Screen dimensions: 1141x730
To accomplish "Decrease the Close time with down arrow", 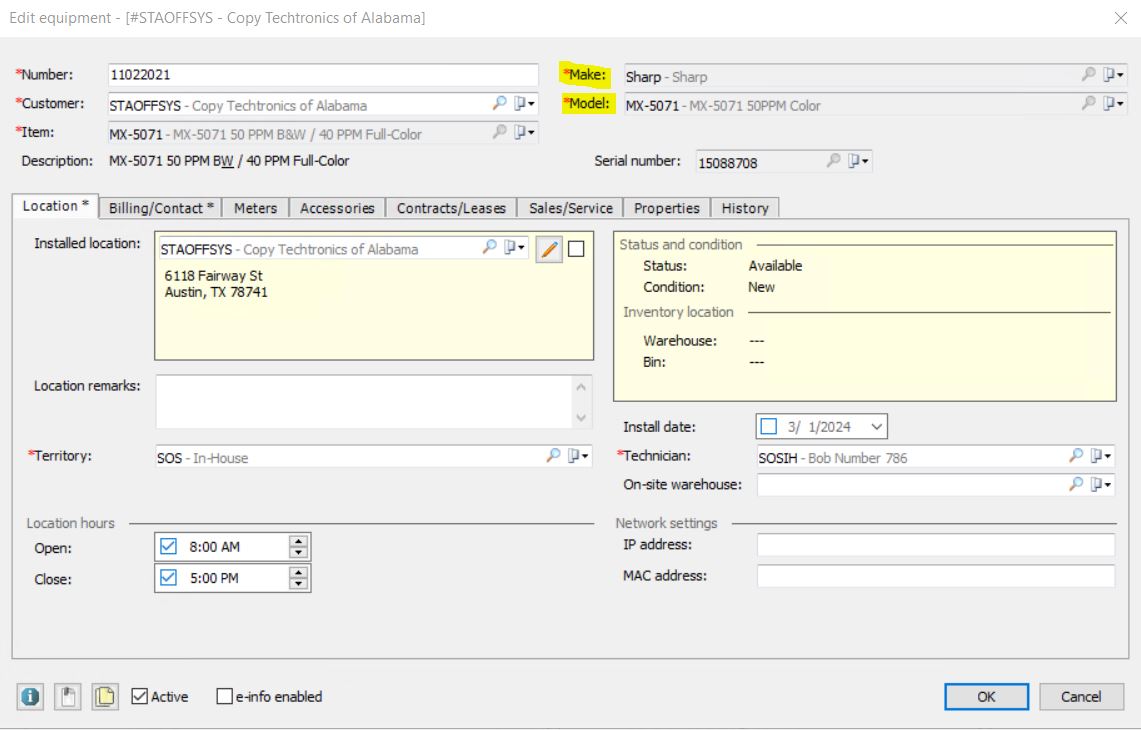I will tap(298, 584).
